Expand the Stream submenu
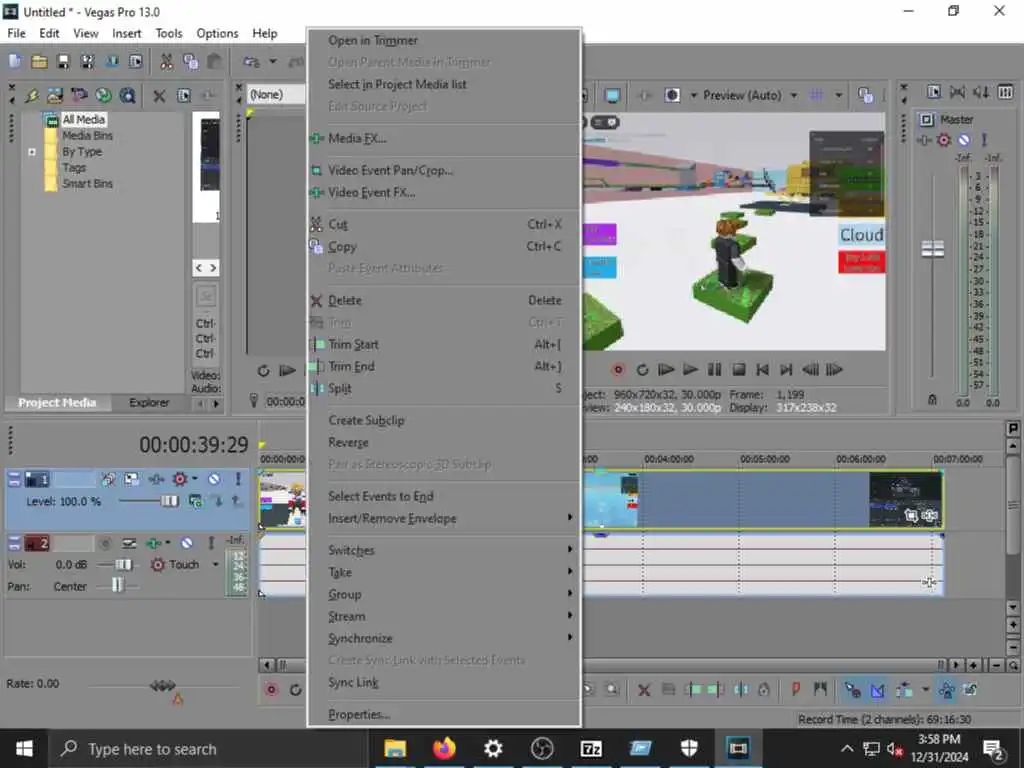Viewport: 1024px width, 768px height. coord(444,616)
